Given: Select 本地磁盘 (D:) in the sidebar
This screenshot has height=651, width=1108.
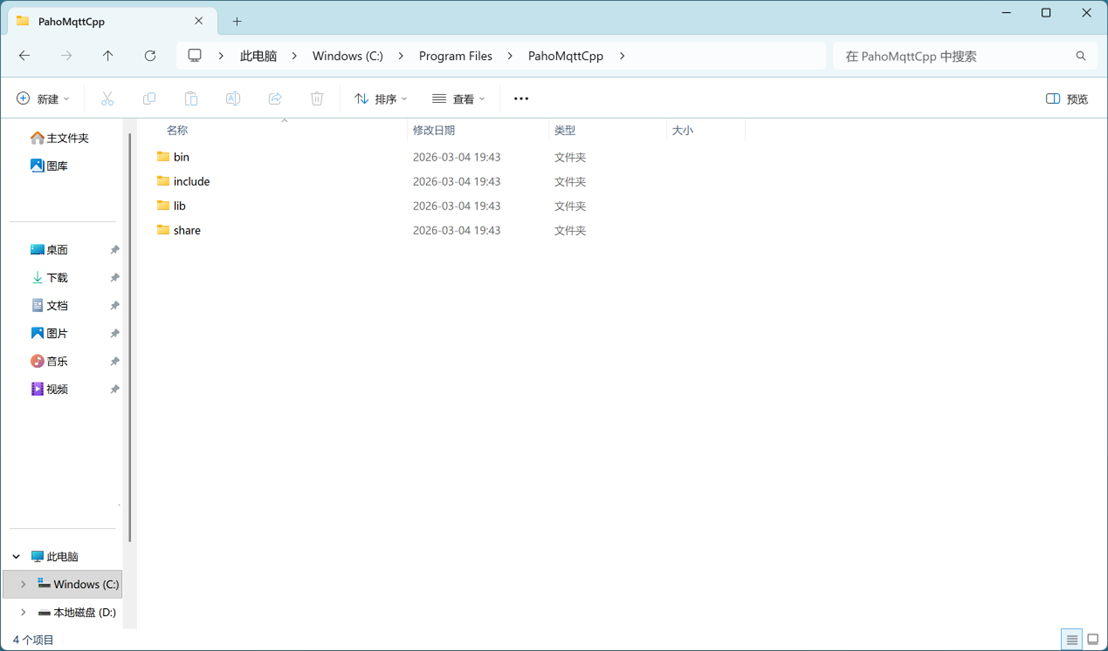Looking at the screenshot, I should (76, 612).
